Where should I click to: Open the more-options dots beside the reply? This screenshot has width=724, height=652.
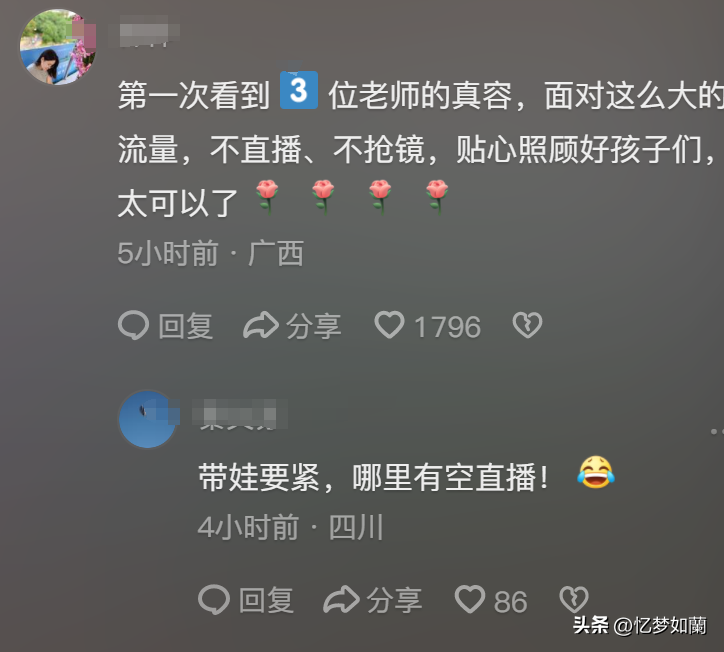coord(717,431)
